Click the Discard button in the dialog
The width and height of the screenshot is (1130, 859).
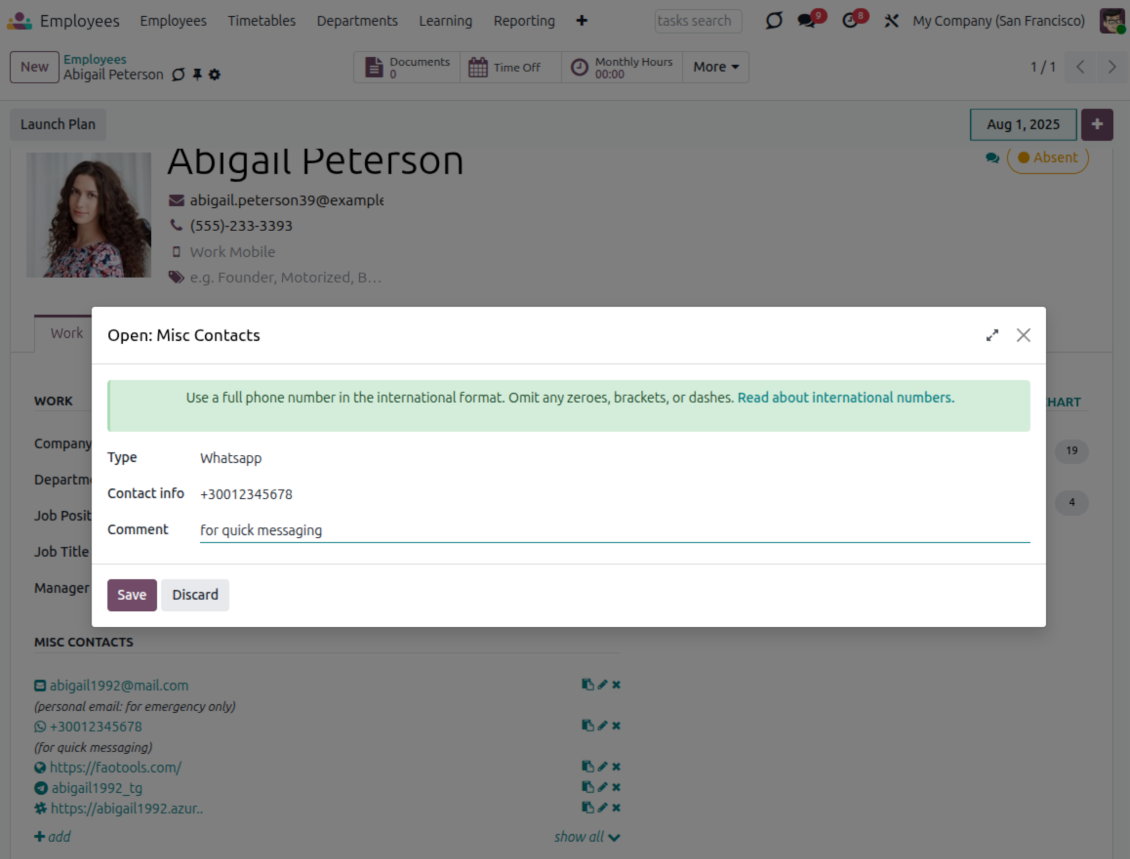tap(195, 595)
